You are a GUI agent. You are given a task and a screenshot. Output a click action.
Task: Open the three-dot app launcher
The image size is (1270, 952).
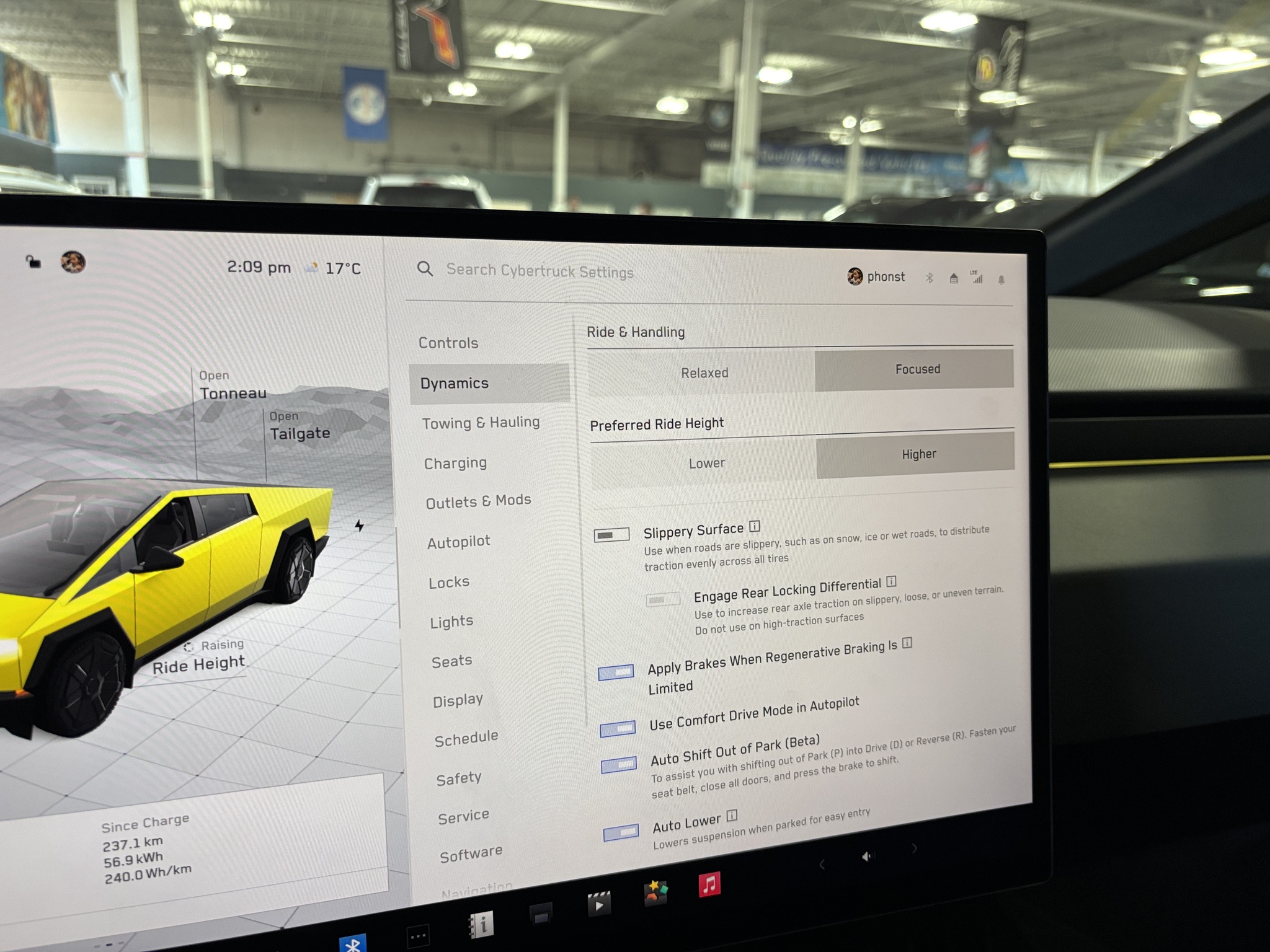417,936
